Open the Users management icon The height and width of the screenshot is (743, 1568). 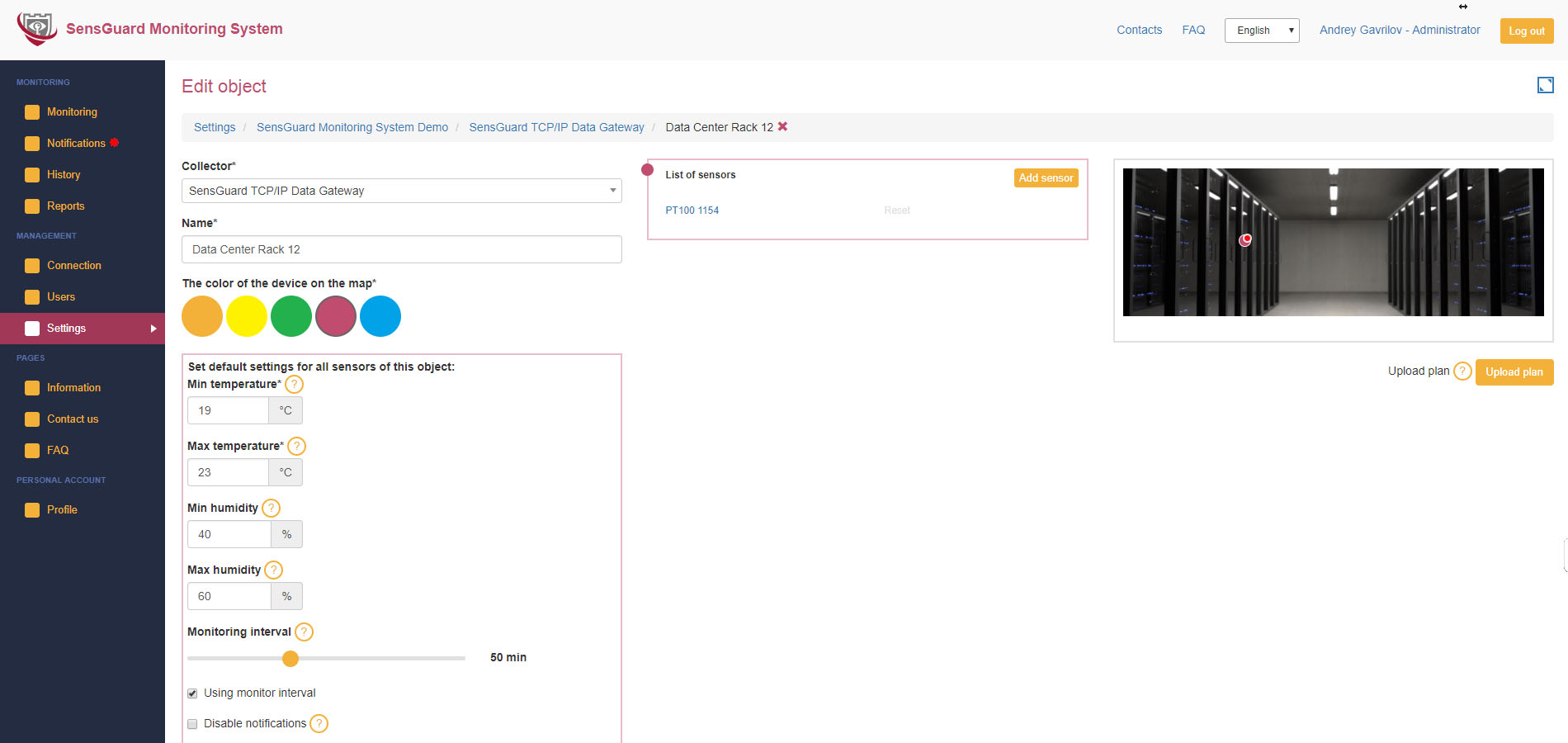(32, 296)
